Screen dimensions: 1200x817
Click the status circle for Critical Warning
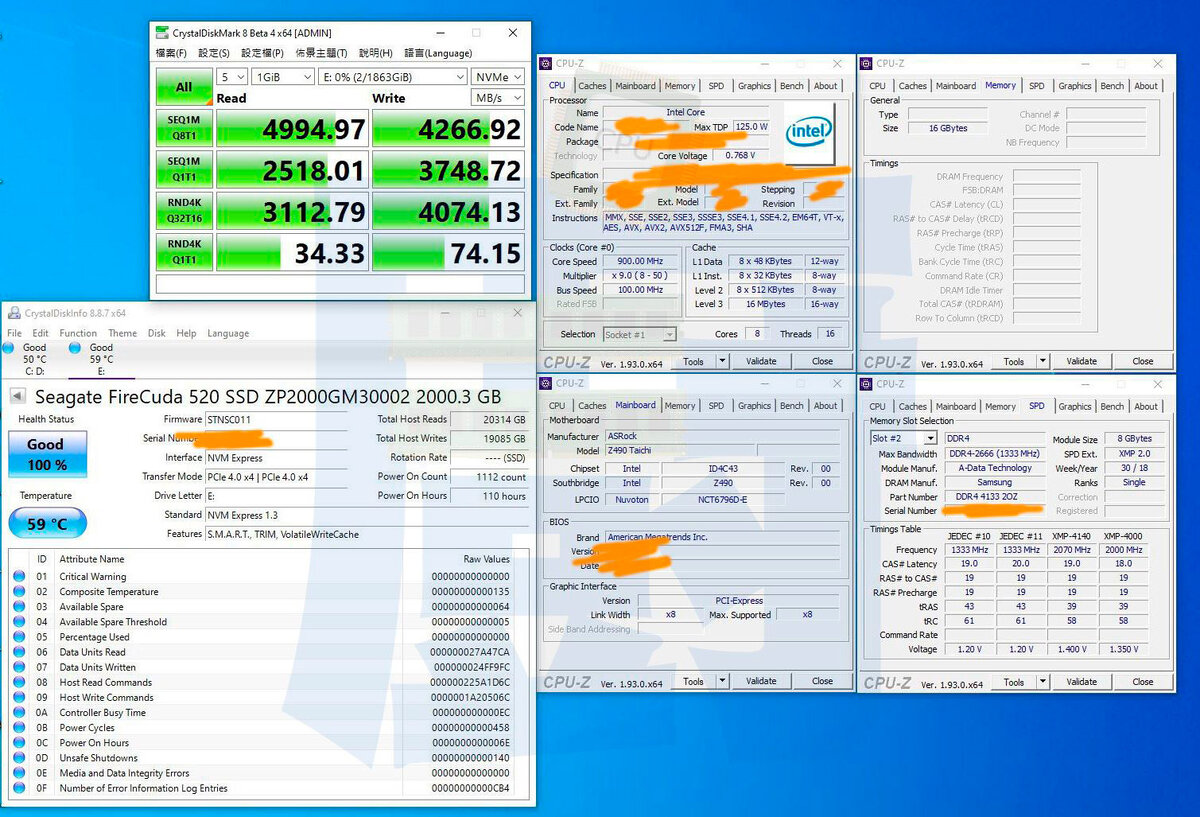[x=19, y=577]
